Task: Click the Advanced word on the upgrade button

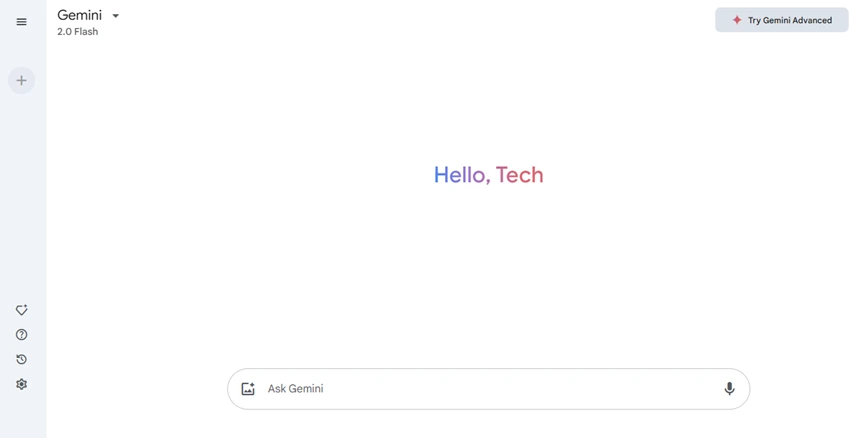Action: click(812, 20)
